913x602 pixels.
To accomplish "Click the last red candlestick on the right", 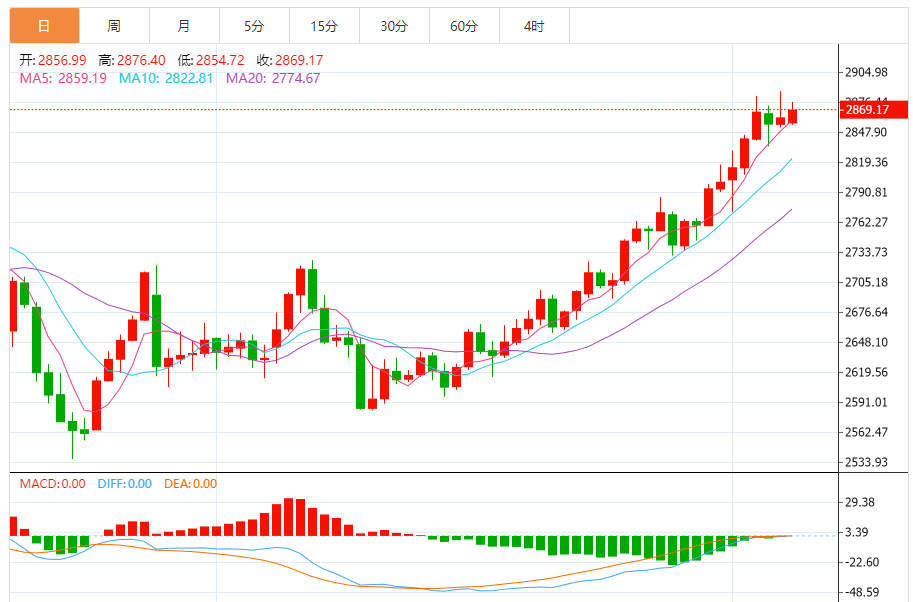I will pos(792,115).
